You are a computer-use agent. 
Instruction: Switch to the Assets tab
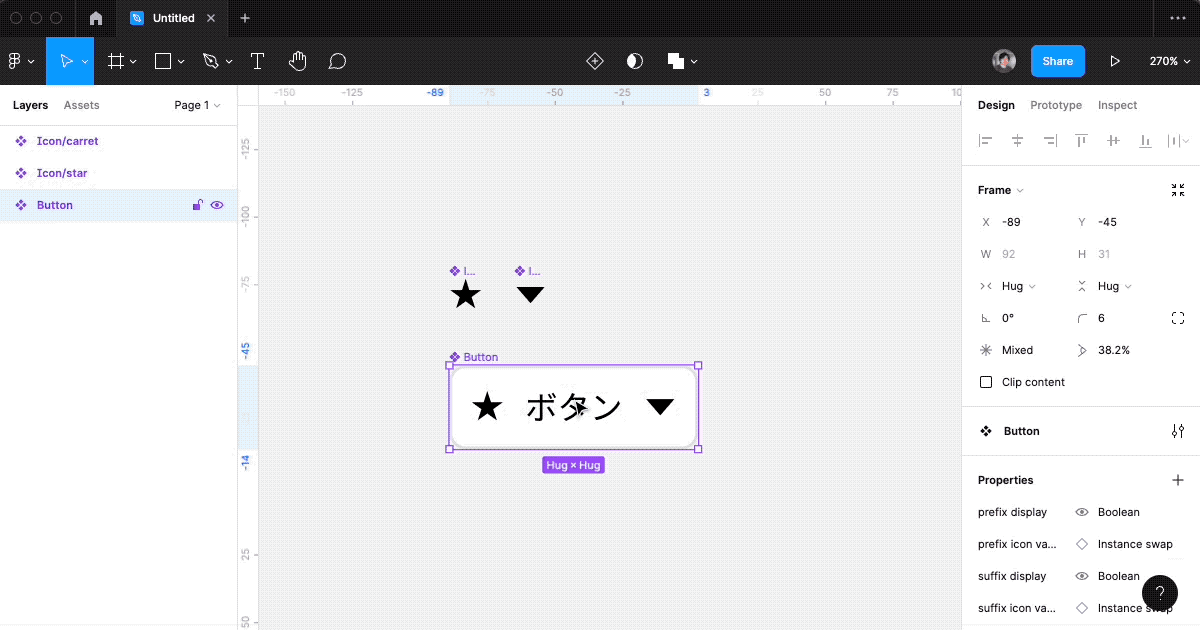tap(82, 105)
